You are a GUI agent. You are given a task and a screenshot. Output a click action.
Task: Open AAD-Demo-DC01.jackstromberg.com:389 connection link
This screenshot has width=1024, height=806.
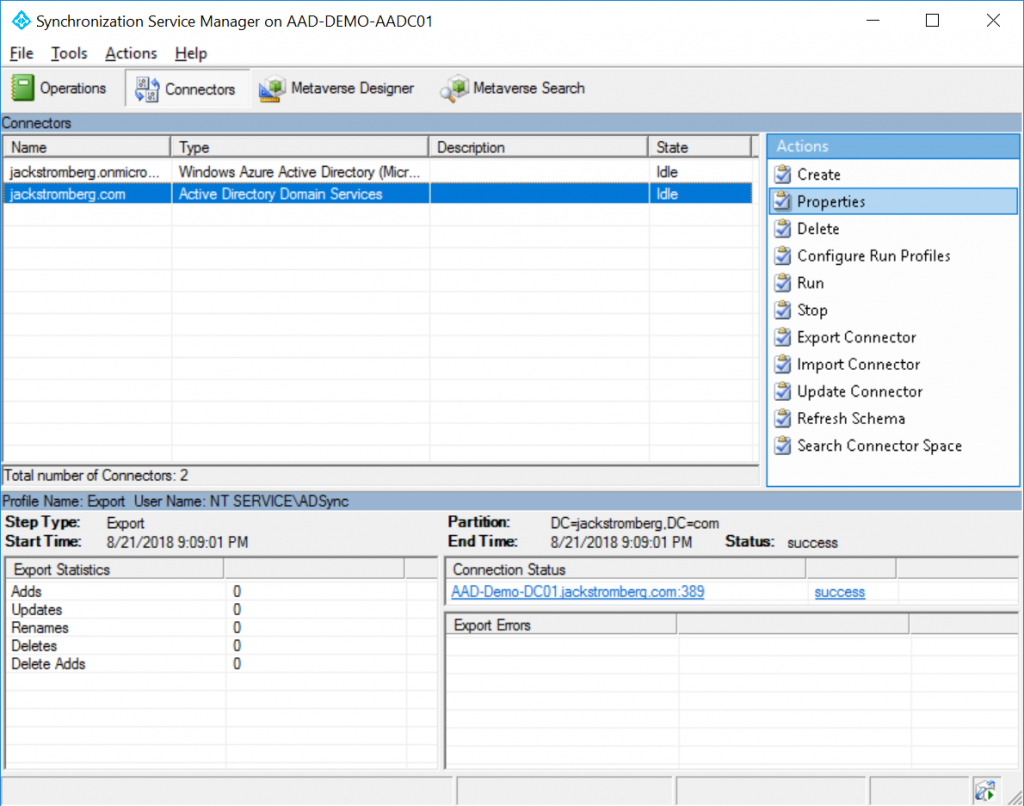pyautogui.click(x=578, y=592)
